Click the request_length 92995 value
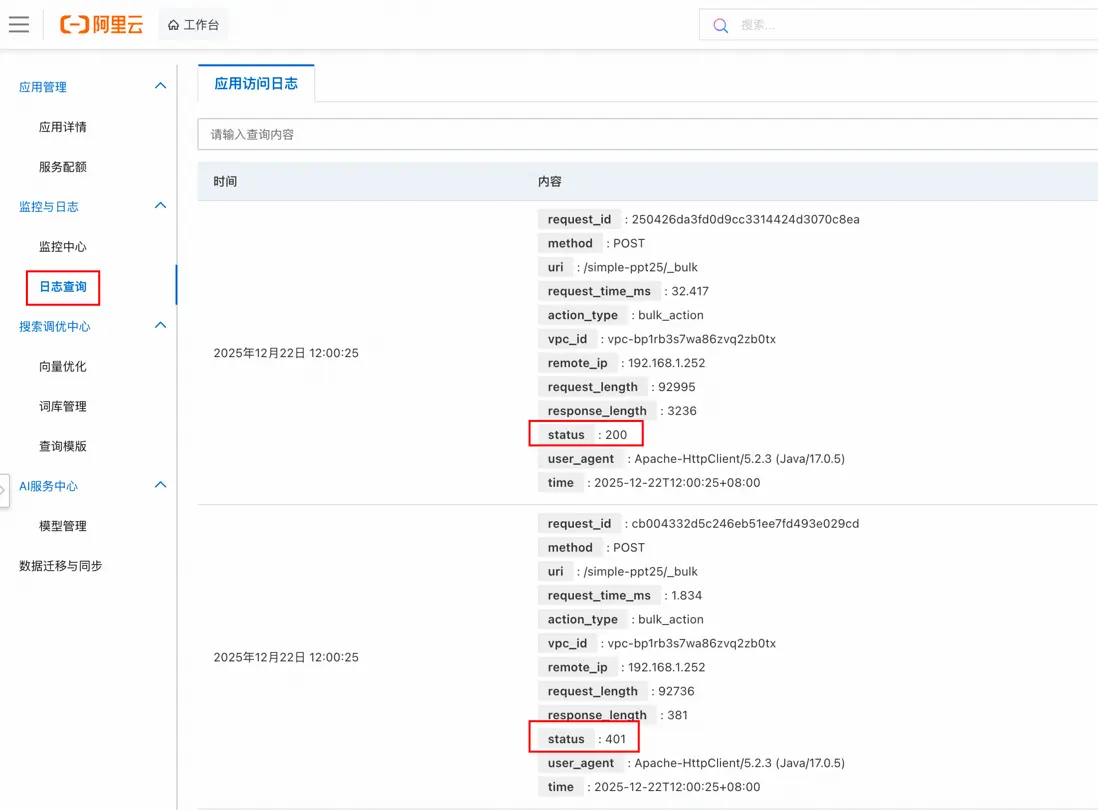Screen dimensions: 1098x810 click(676, 387)
